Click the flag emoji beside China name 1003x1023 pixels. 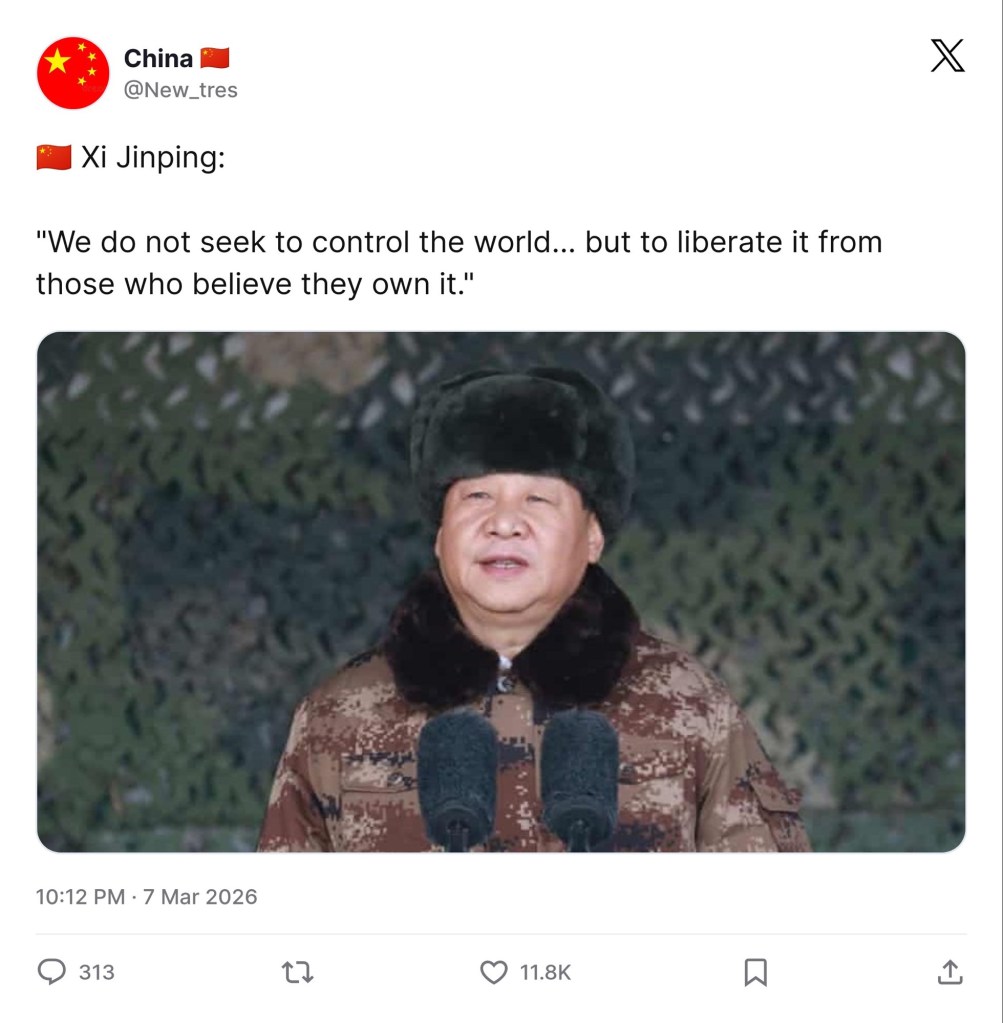tap(215, 58)
